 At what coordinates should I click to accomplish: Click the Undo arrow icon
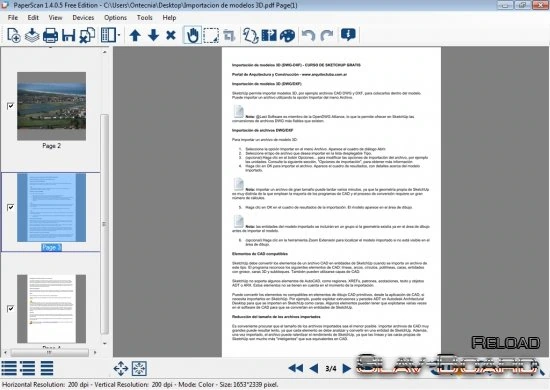pos(308,35)
